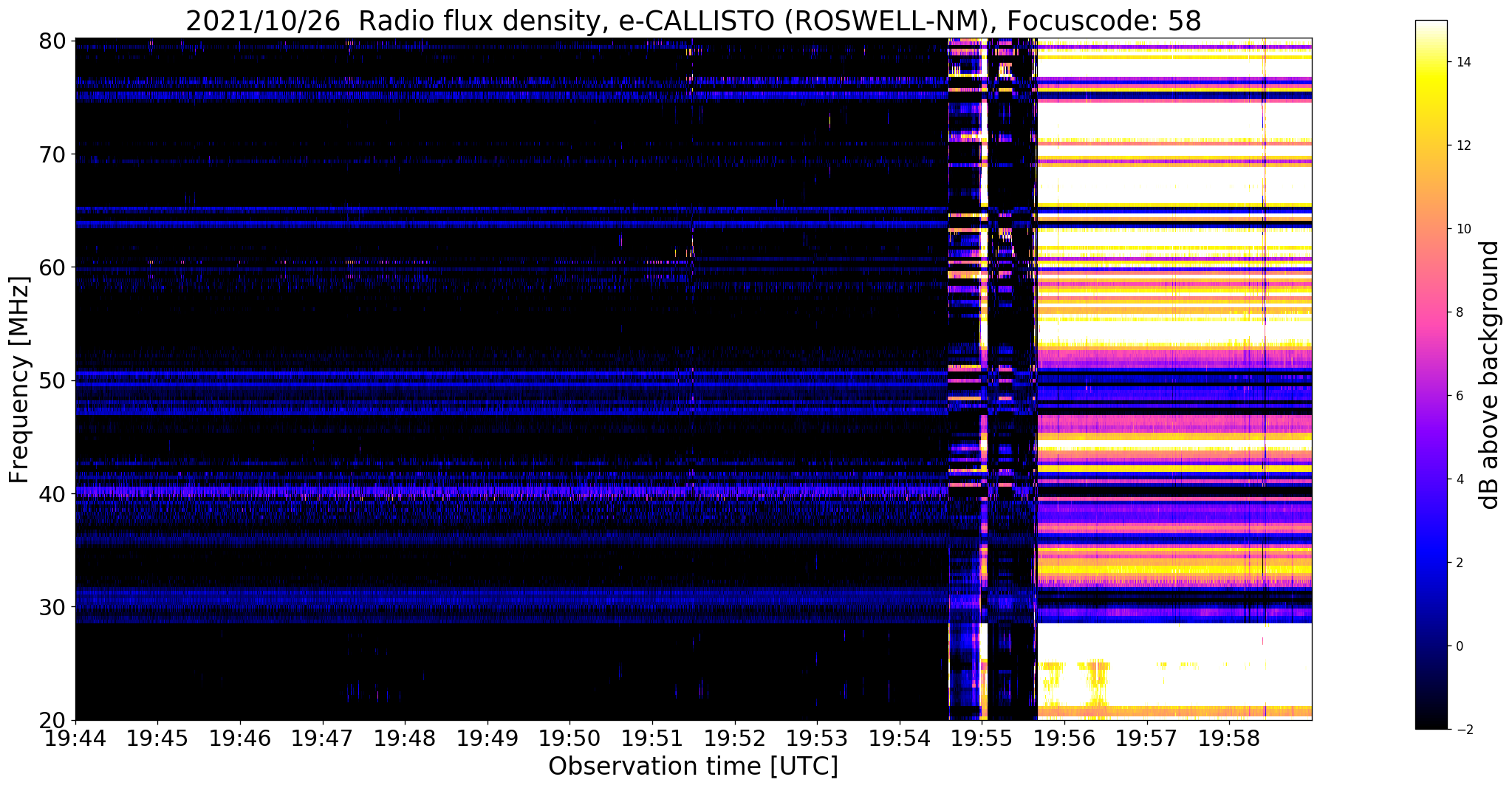The width and height of the screenshot is (1512, 788).
Task: Click the colorbar tick label 10
Action: click(1463, 229)
